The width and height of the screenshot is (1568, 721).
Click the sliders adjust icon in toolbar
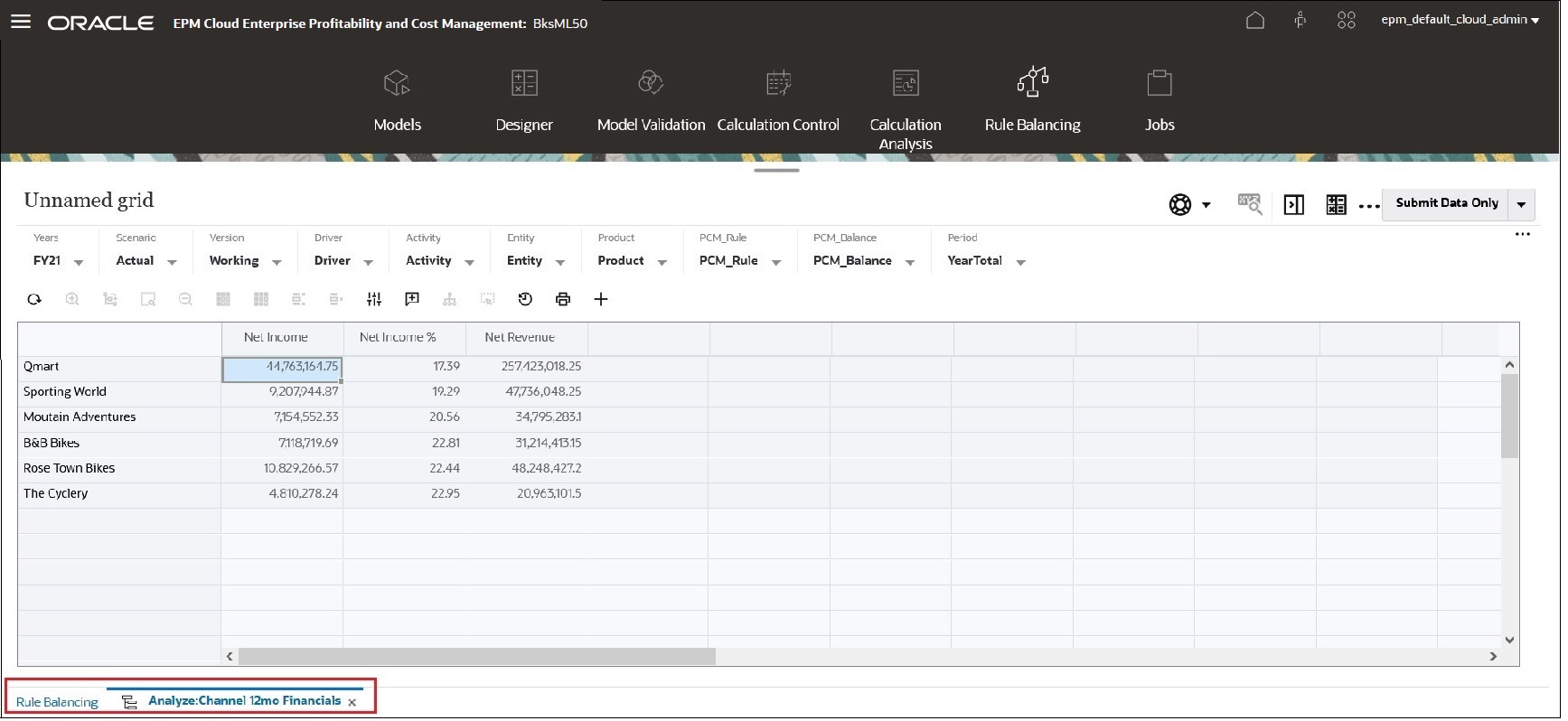point(374,299)
